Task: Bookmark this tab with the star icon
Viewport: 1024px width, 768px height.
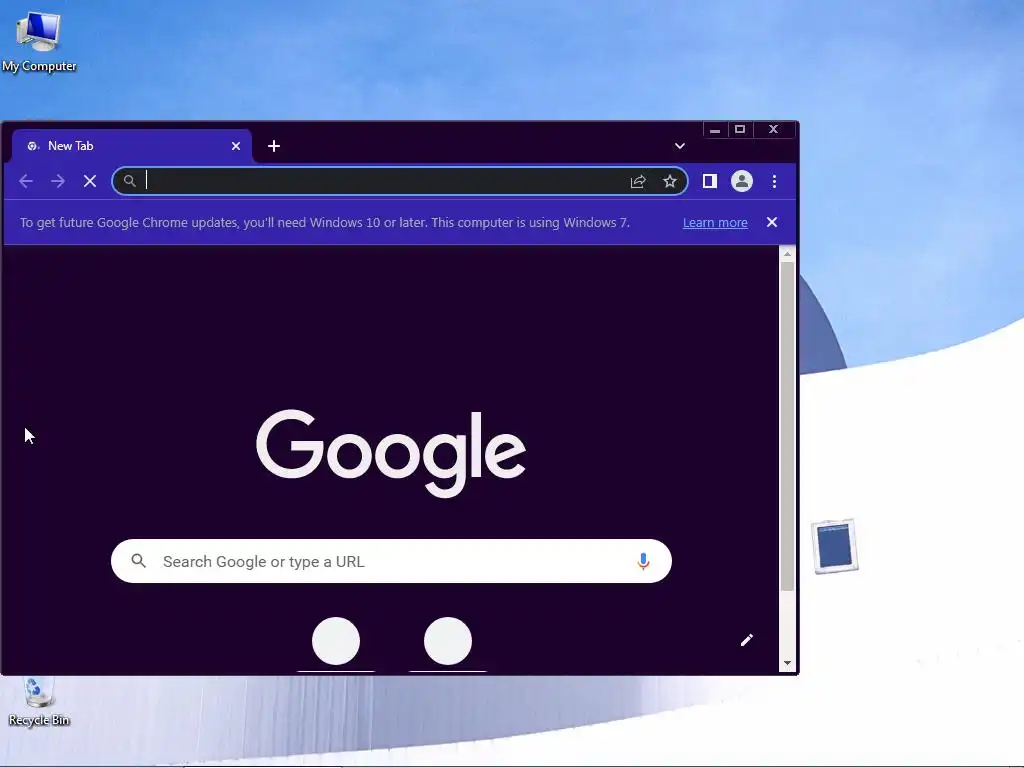Action: (x=670, y=181)
